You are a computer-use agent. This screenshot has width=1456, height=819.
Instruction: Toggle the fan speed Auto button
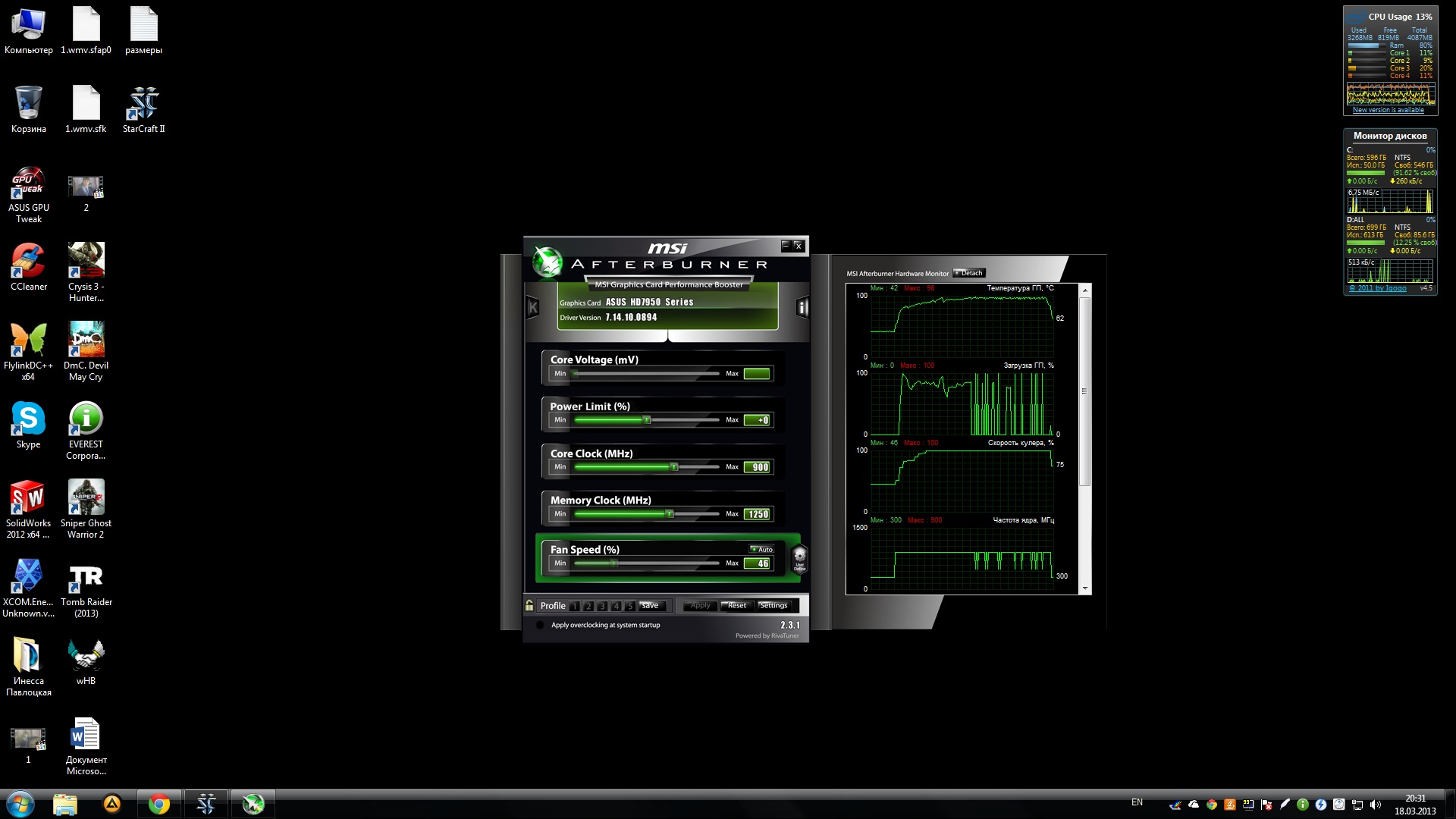coord(762,550)
